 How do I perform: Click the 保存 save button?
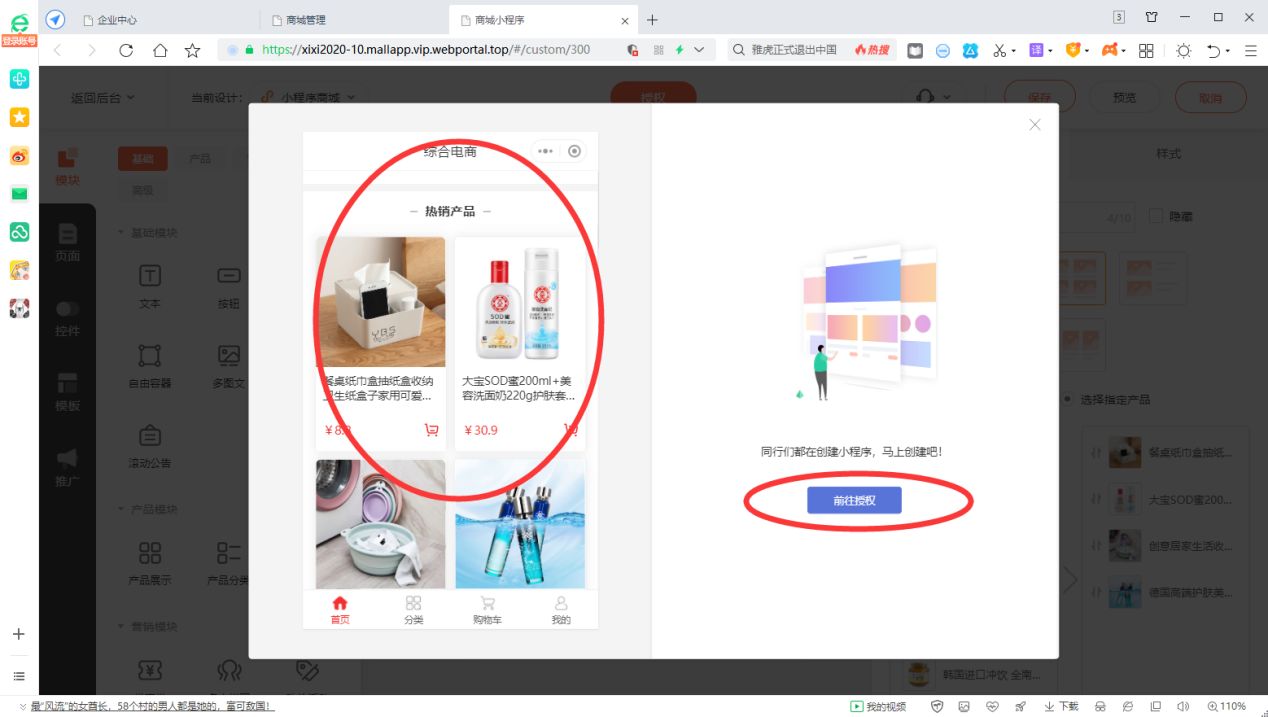pyautogui.click(x=1040, y=97)
